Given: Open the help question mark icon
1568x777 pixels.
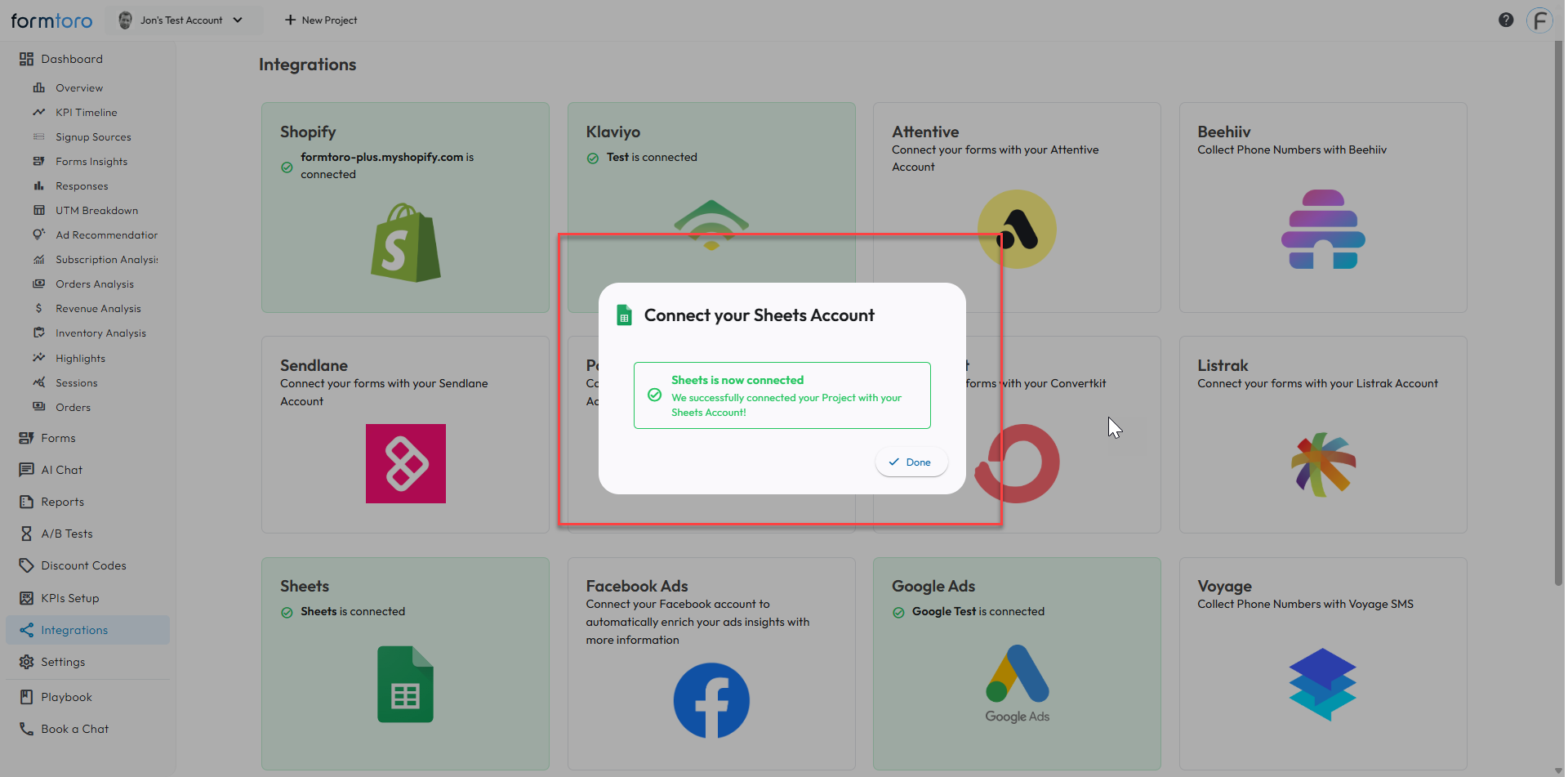Looking at the screenshot, I should click(x=1506, y=20).
